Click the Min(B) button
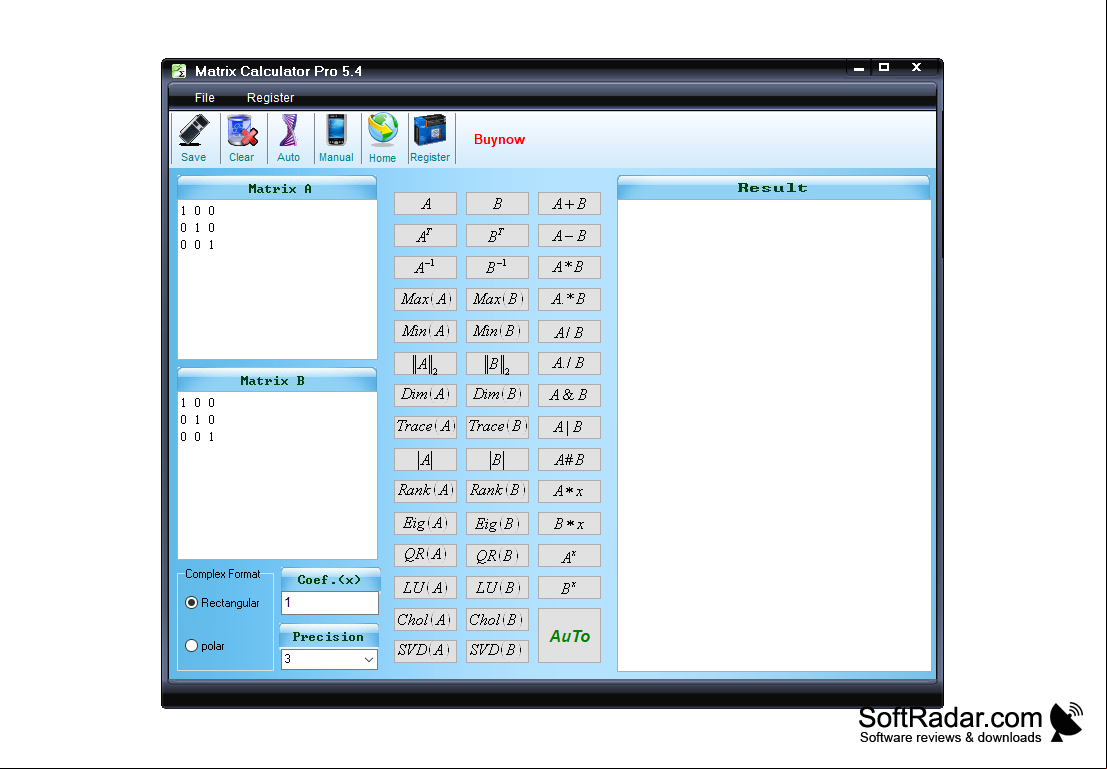1107x769 pixels. pyautogui.click(x=497, y=331)
